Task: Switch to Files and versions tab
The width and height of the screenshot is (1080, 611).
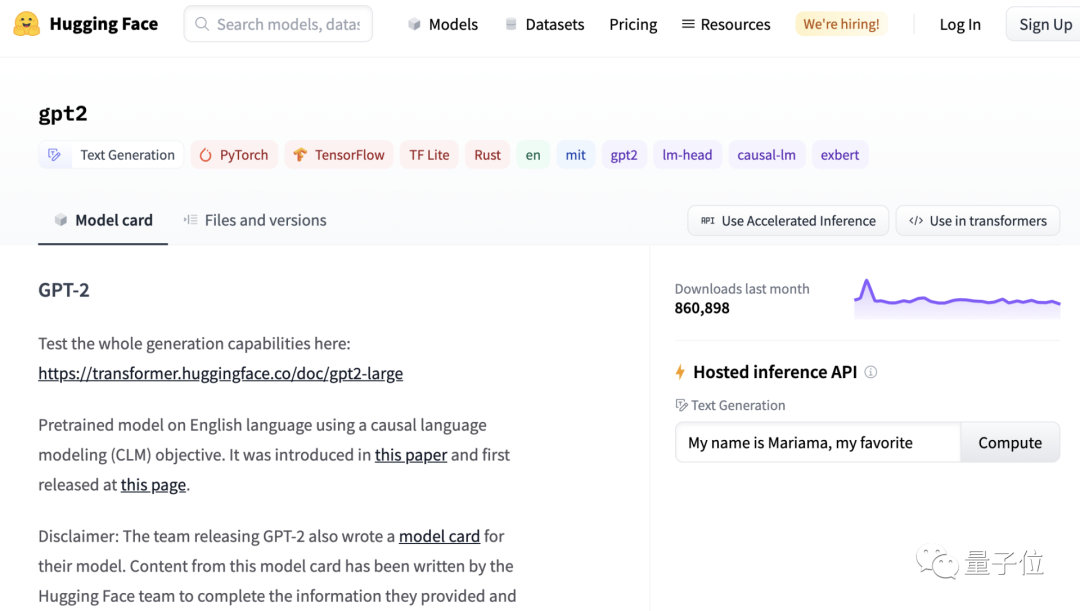Action: pyautogui.click(x=255, y=220)
